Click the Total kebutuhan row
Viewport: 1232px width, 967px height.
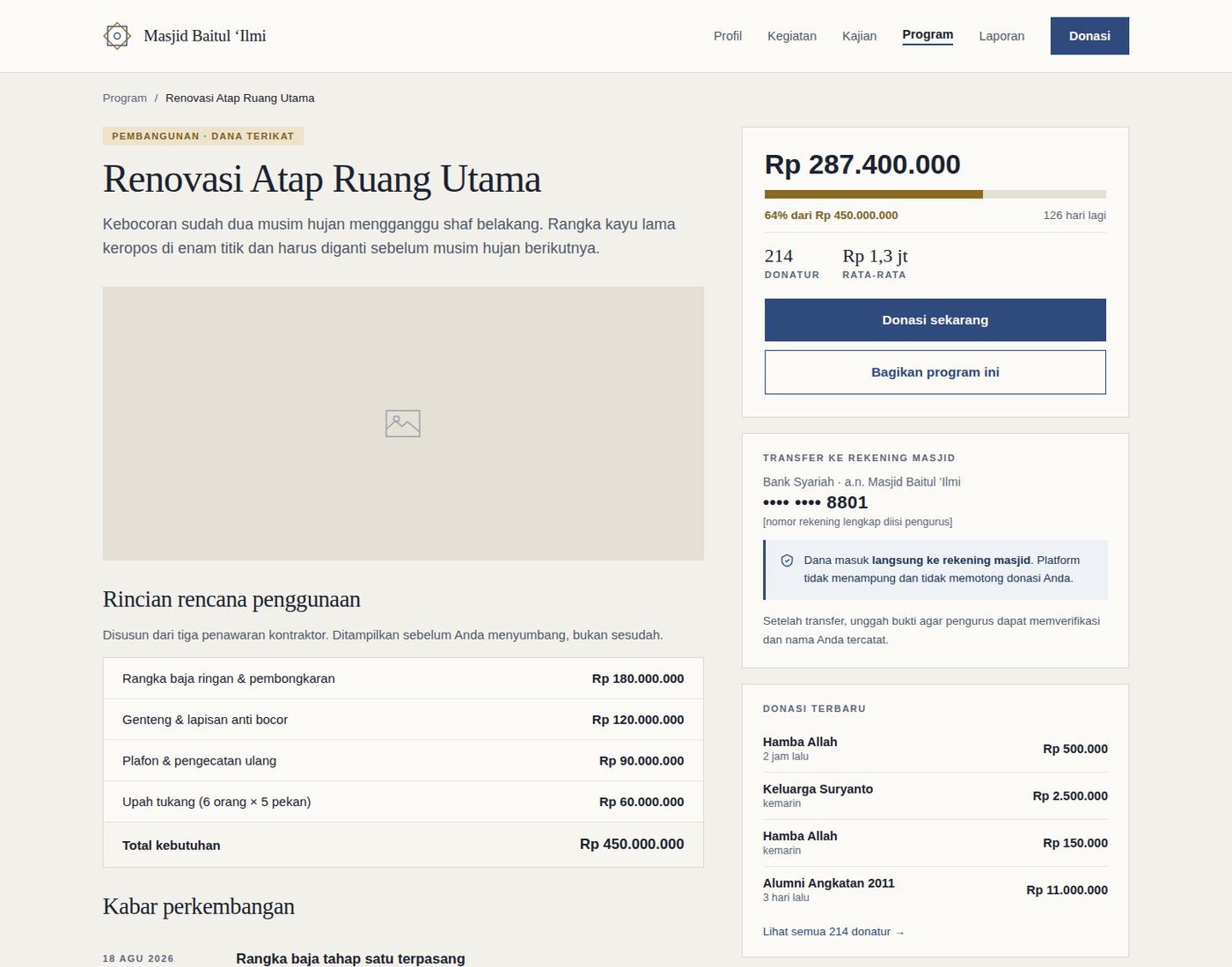[x=403, y=845]
